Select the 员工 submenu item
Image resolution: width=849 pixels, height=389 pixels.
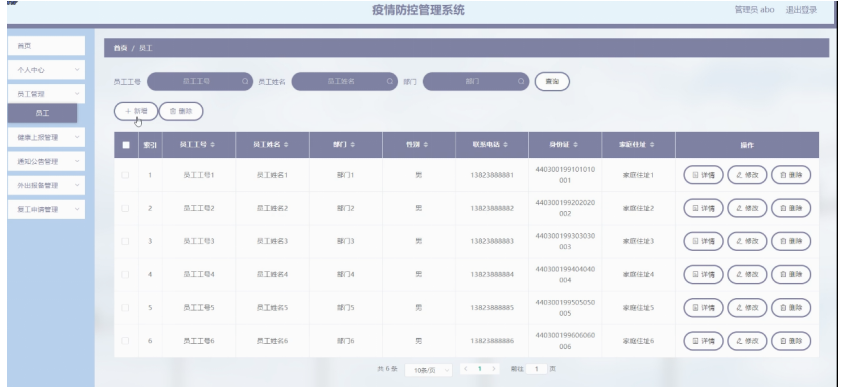(x=42, y=113)
